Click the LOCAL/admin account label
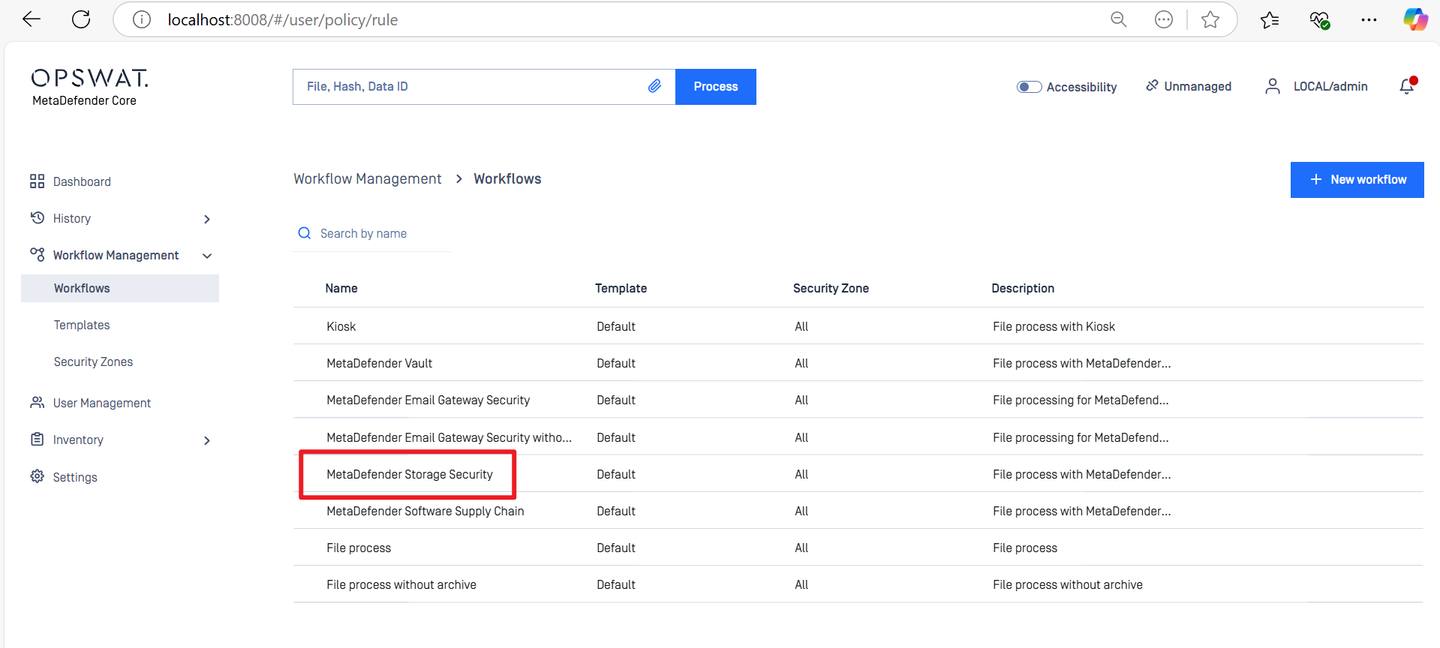The width and height of the screenshot is (1440, 648). click(x=1330, y=87)
